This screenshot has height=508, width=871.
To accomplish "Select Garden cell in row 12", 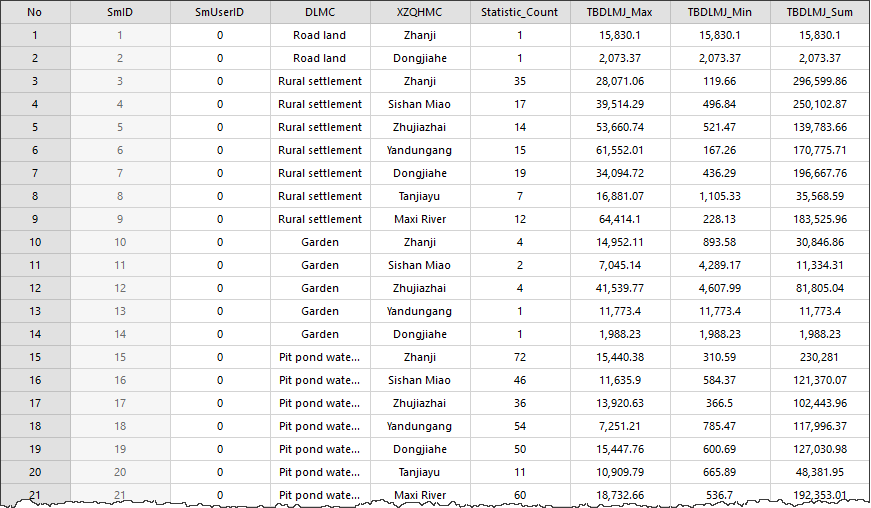I will point(320,288).
